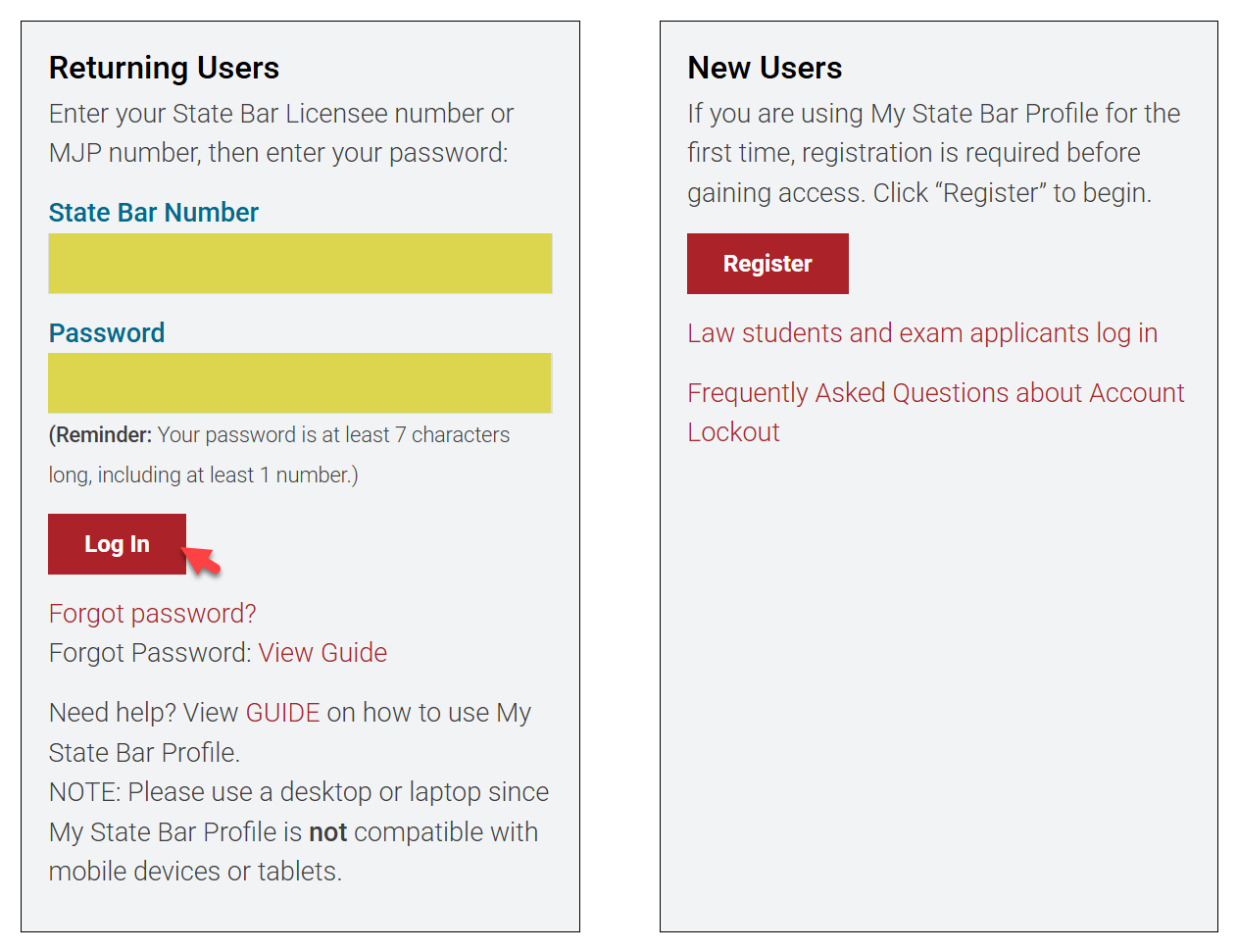1237x952 pixels.
Task: Click the State Bar Number input field
Action: [x=300, y=264]
